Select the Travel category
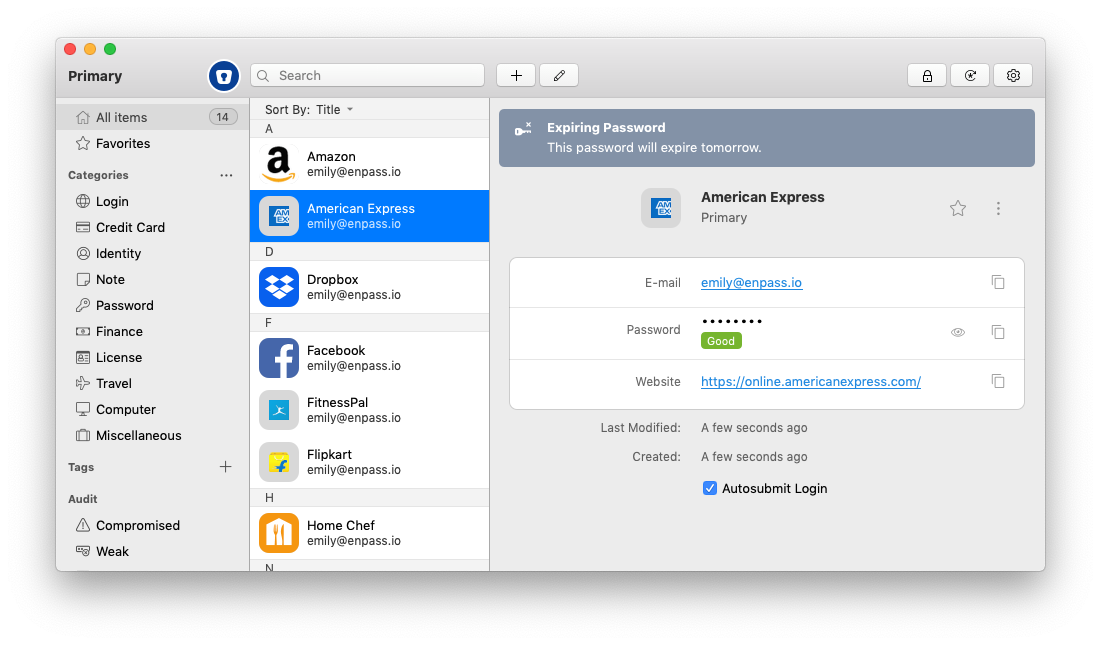Screen dimensions: 1101x645 click(152, 383)
